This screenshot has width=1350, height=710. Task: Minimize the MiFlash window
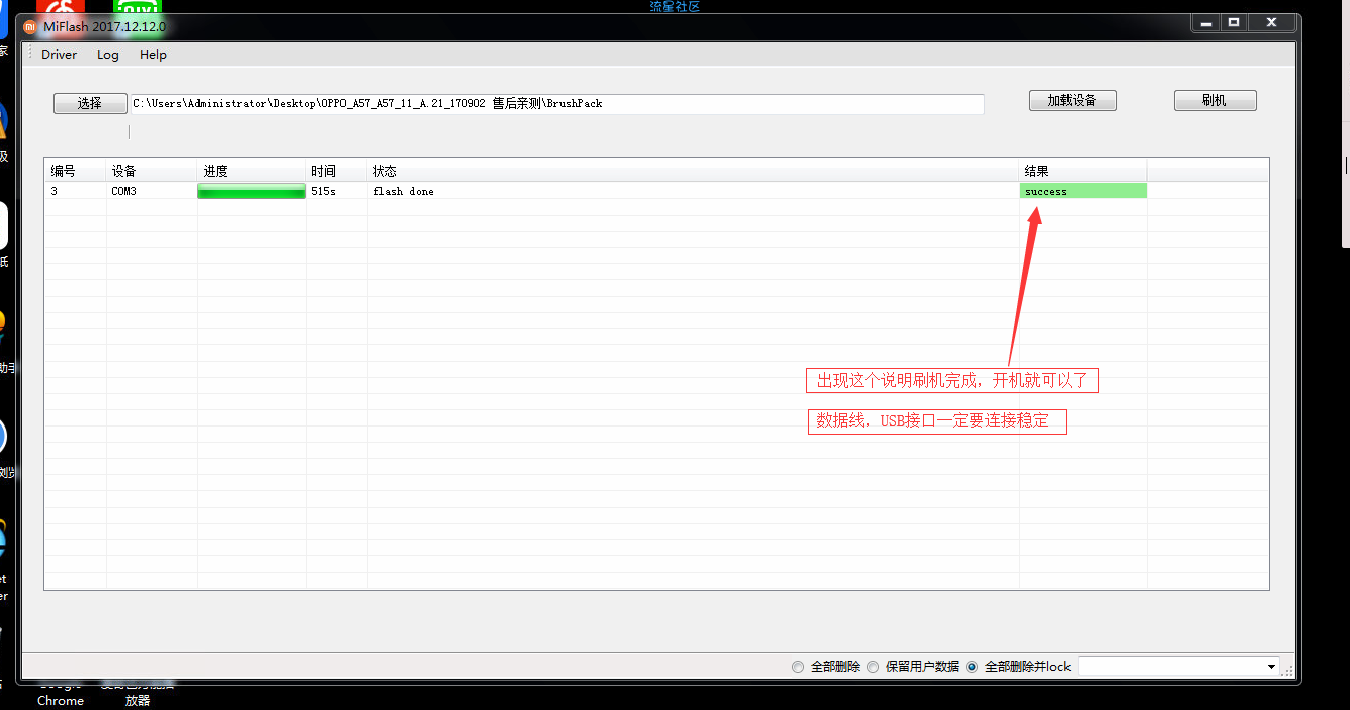pos(1205,22)
